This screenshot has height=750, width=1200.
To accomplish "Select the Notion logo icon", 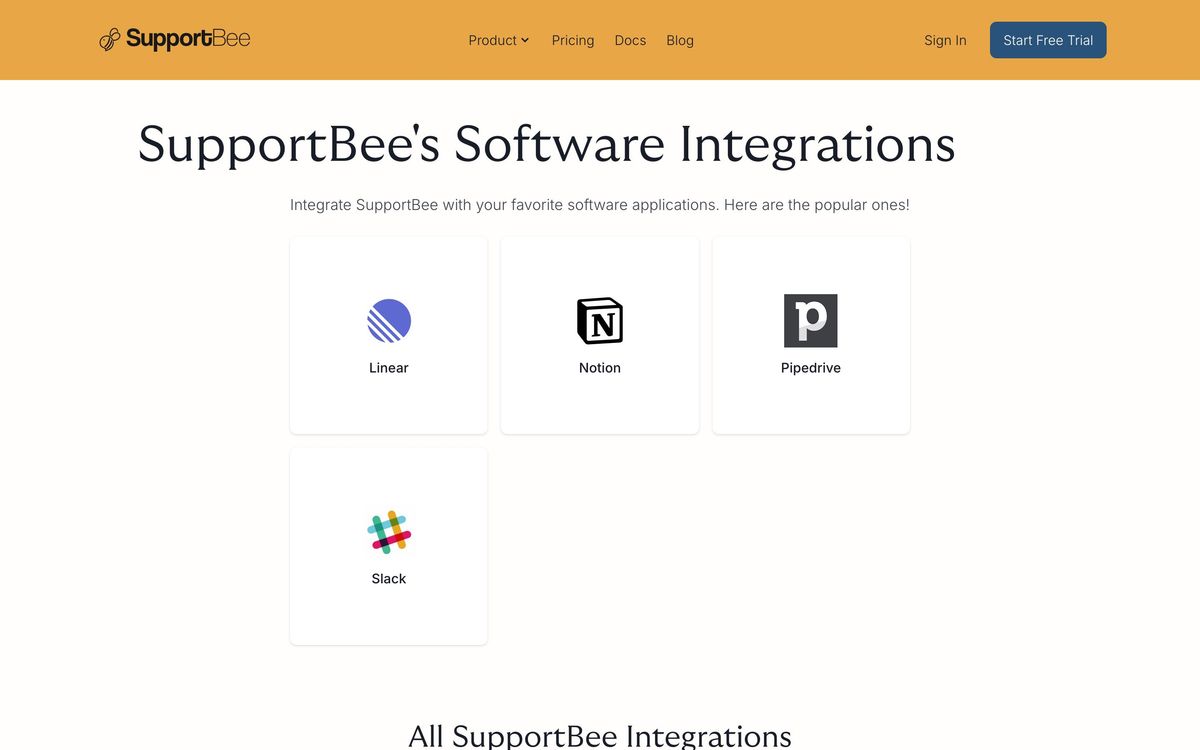I will coord(600,321).
